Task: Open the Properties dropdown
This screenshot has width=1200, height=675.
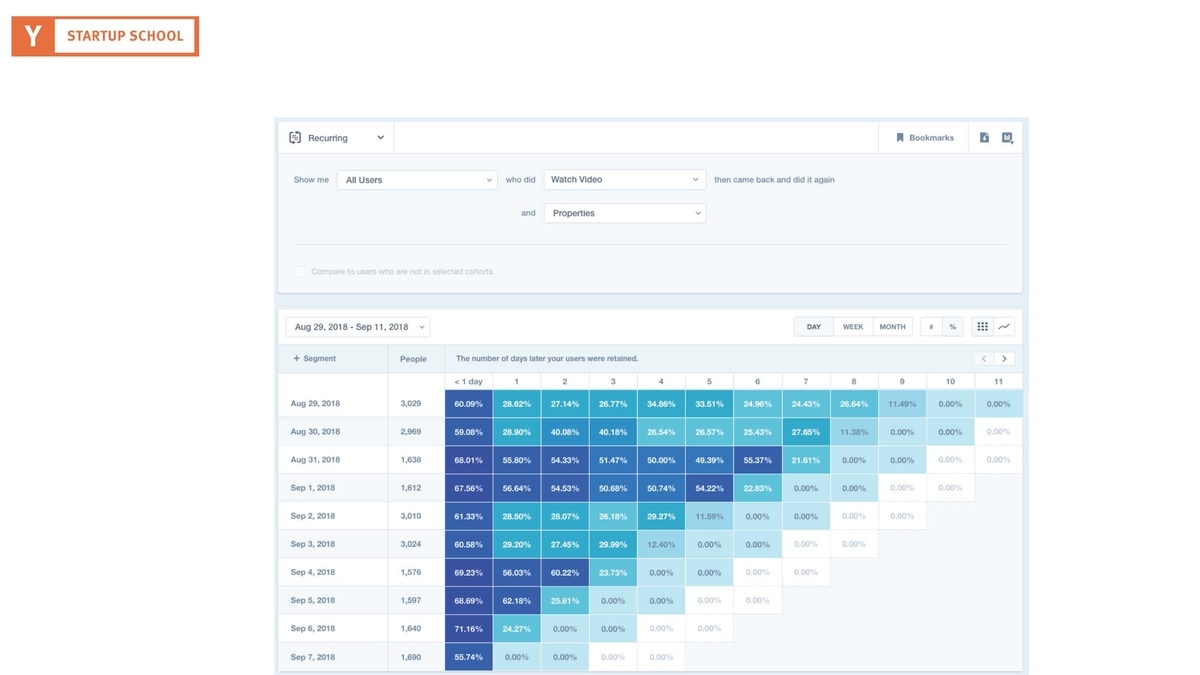Action: (625, 213)
